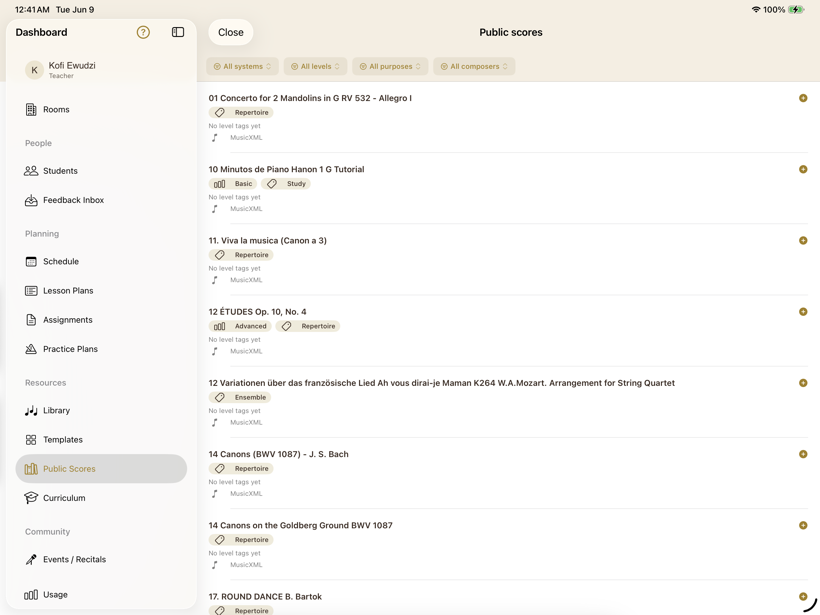
Task: Open 12 ÉTUDES Op. 10, No. 4 title
Action: pyautogui.click(x=257, y=312)
